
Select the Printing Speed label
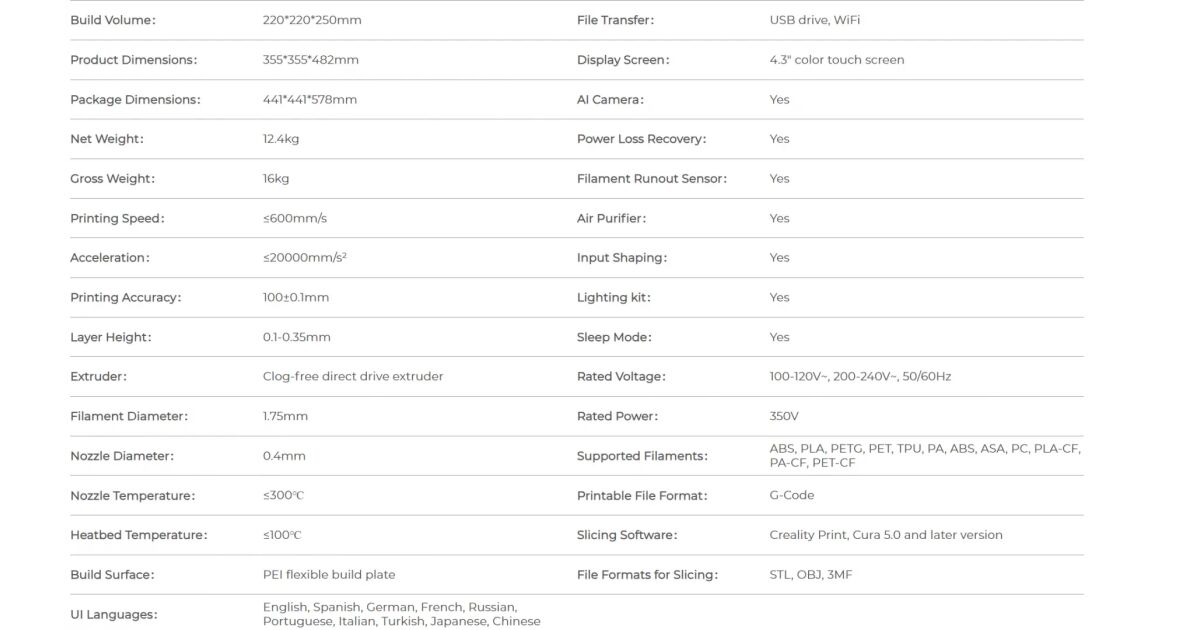click(117, 218)
